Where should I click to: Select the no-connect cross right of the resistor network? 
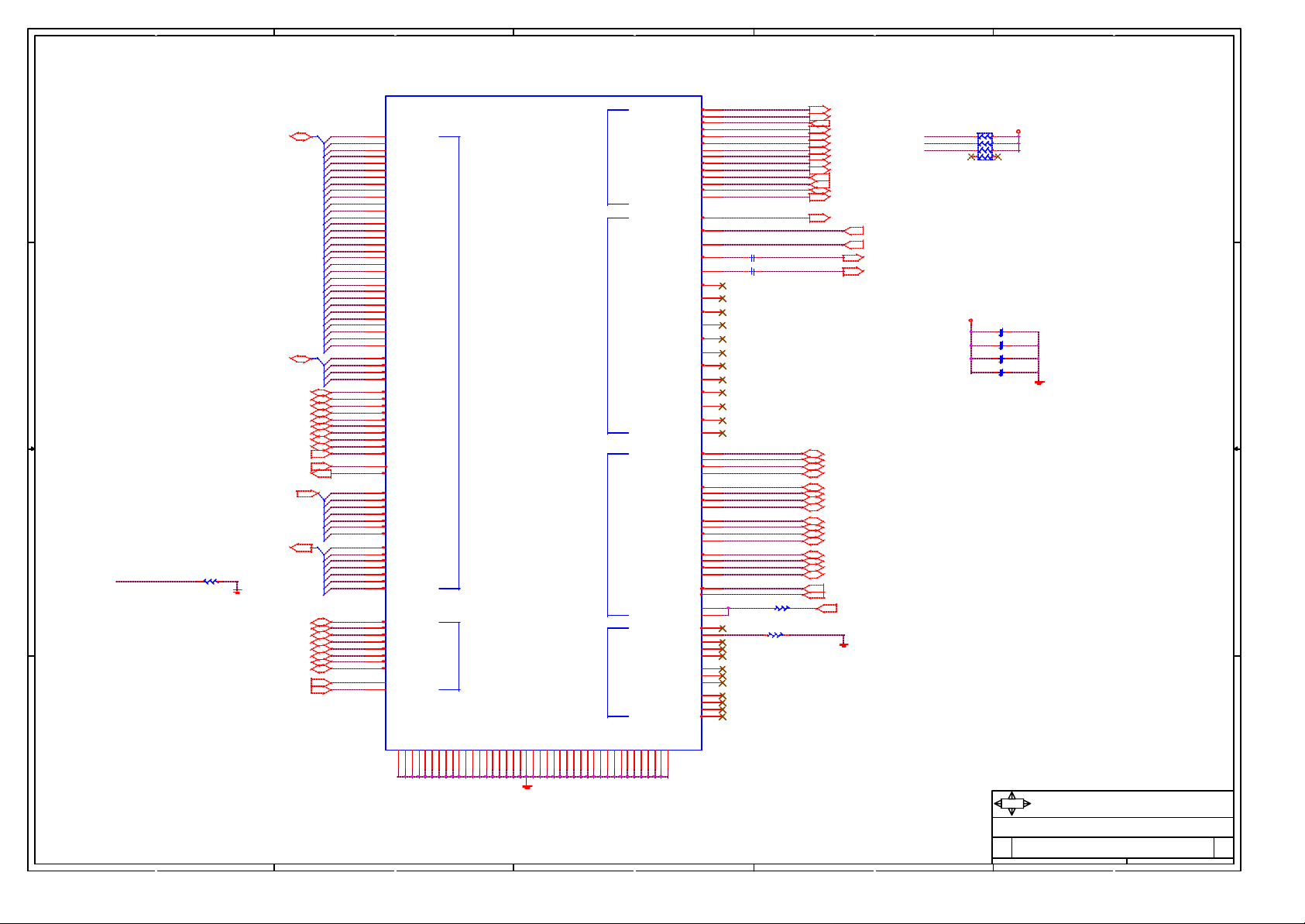click(998, 156)
